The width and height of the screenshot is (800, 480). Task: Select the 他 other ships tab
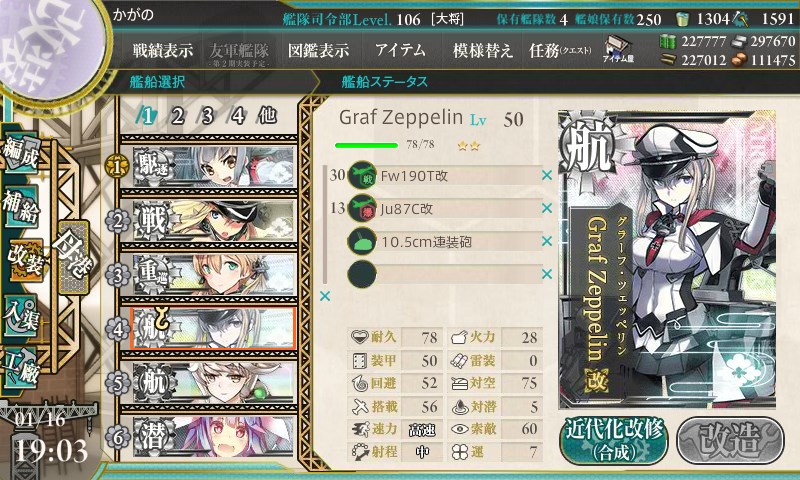click(267, 116)
